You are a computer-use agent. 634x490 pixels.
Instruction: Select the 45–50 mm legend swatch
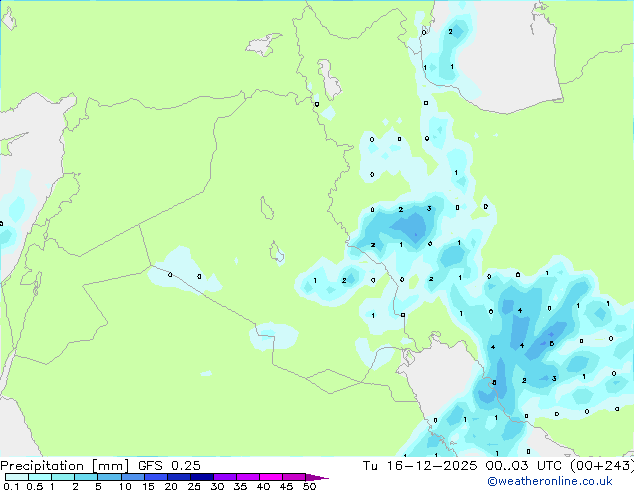294,477
